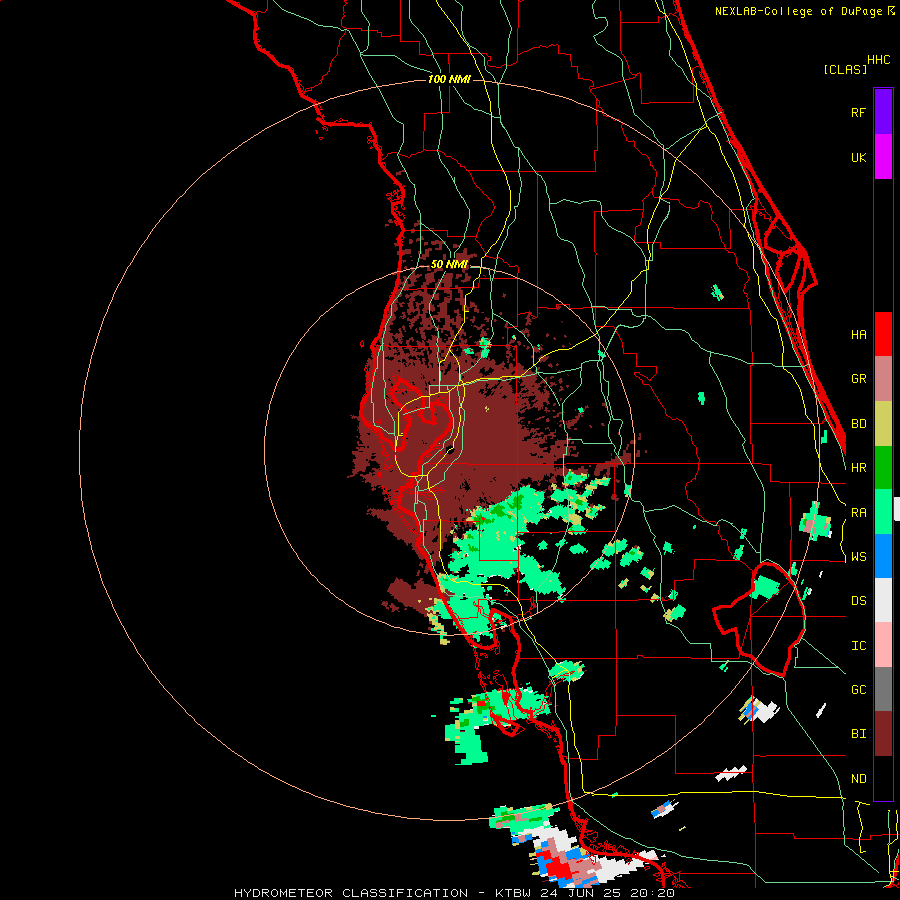
Task: Click the 'BD' legend label
Action: click(858, 424)
